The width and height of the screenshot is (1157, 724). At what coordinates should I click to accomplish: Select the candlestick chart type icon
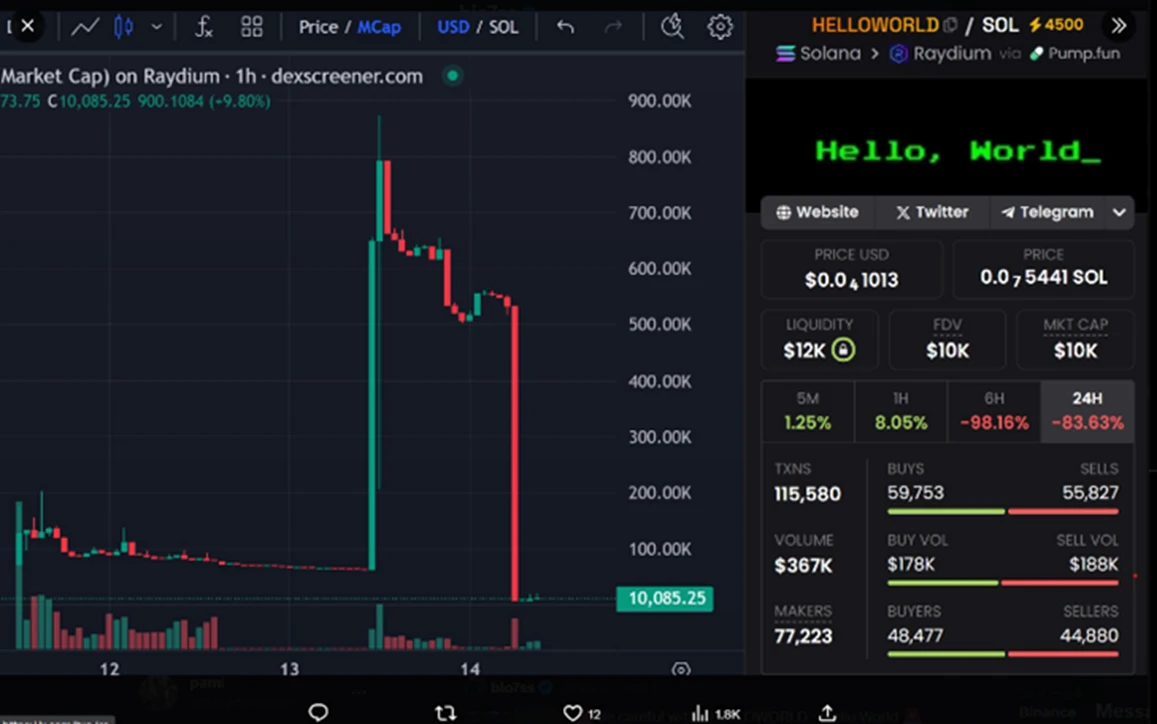tap(124, 27)
